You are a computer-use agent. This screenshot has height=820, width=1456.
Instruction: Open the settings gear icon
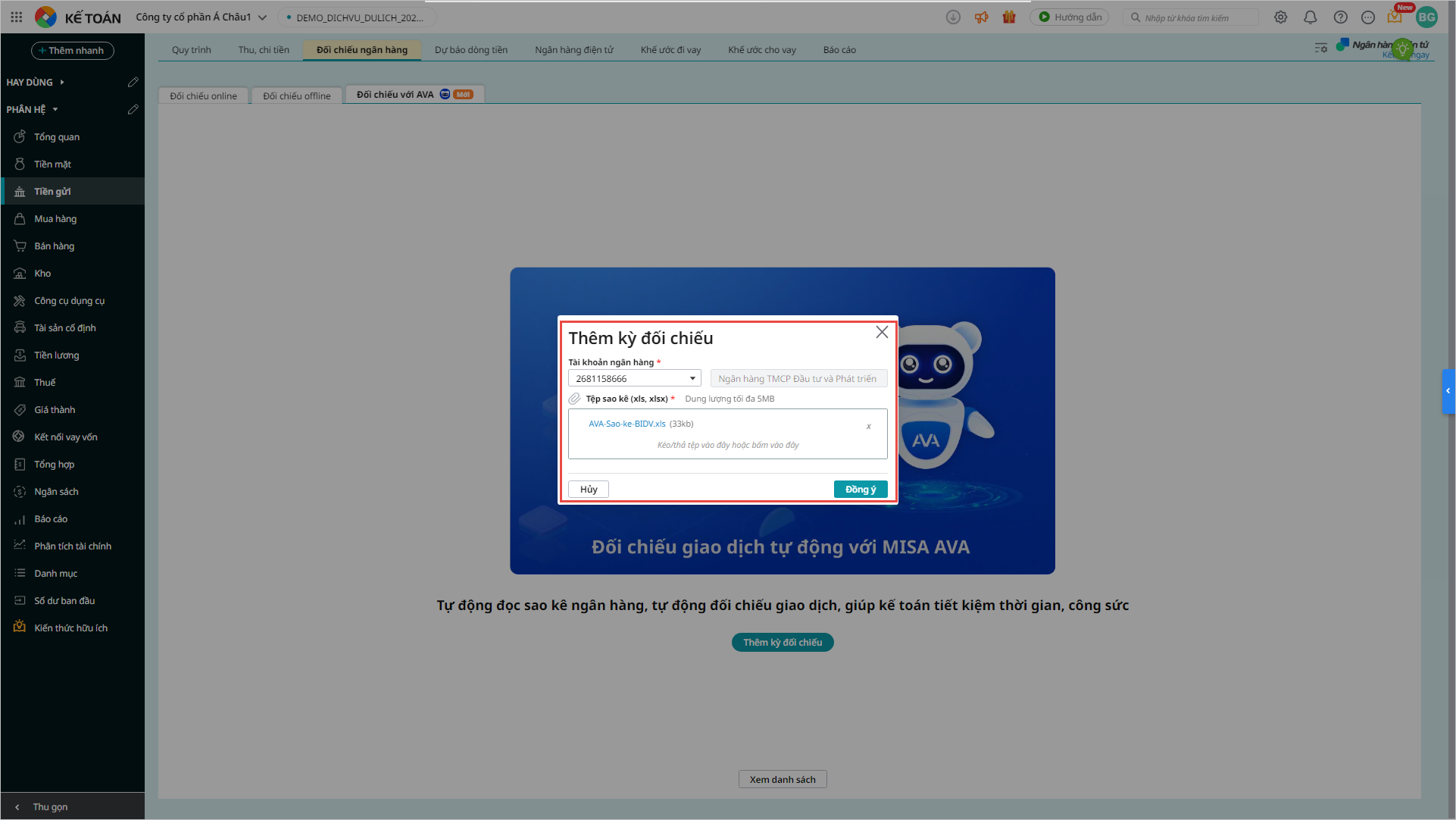point(1280,17)
